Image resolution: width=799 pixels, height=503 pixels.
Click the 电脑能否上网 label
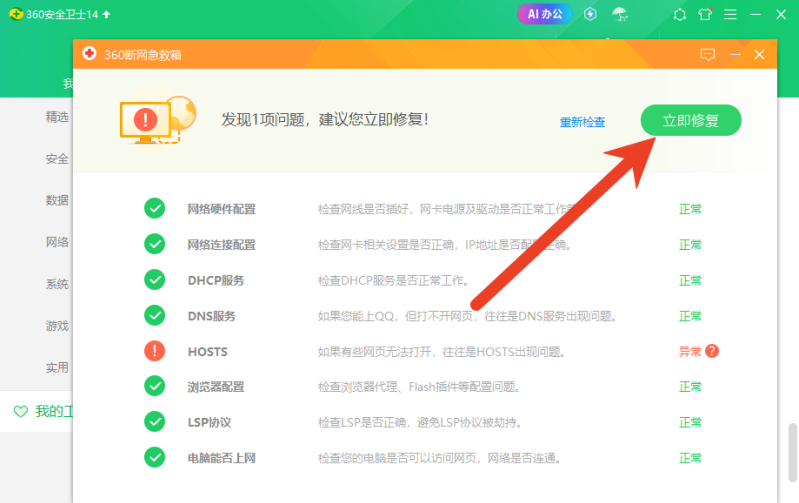pyautogui.click(x=221, y=458)
